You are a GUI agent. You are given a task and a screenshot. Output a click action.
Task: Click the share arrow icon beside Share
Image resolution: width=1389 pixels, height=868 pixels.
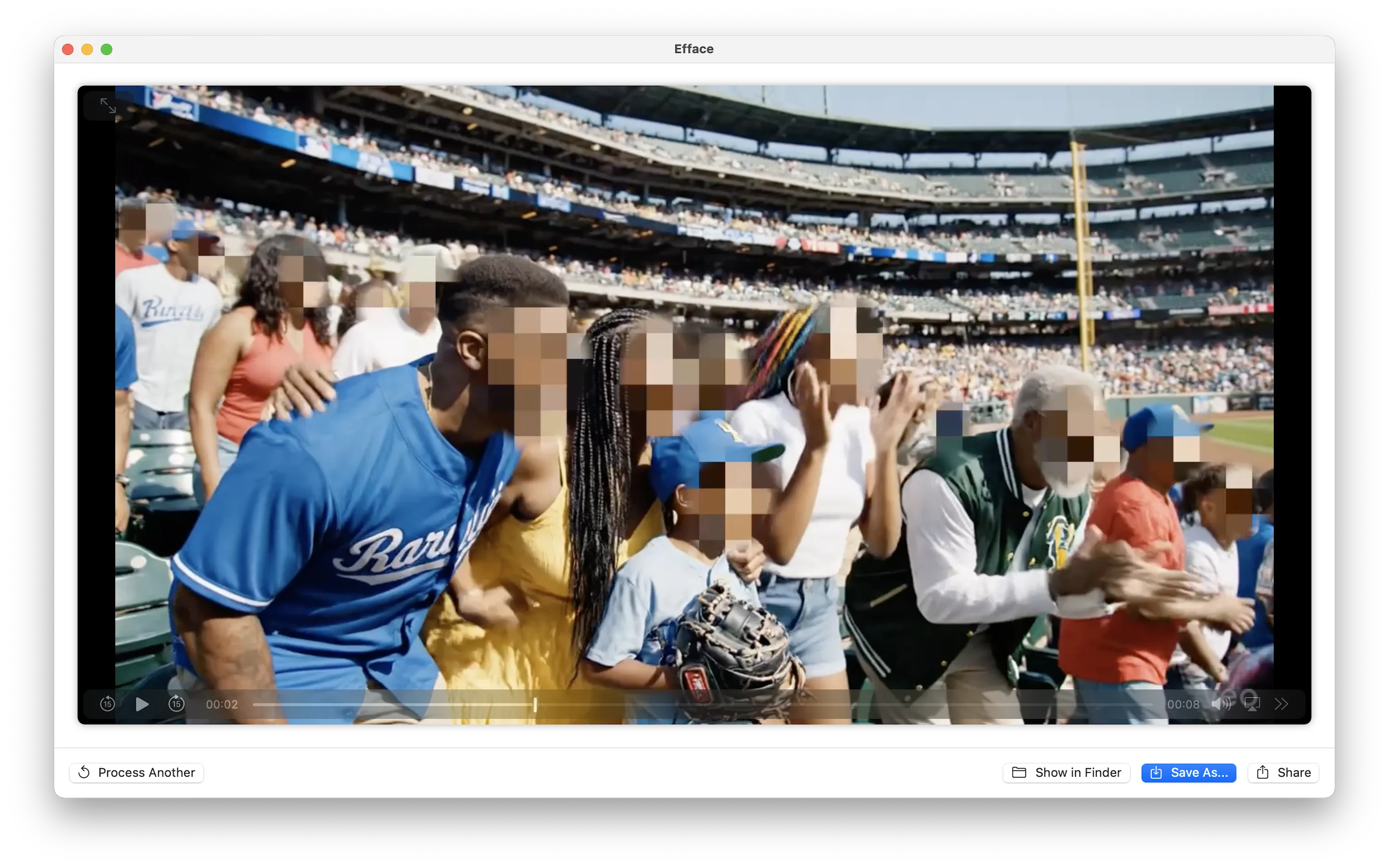(x=1262, y=772)
